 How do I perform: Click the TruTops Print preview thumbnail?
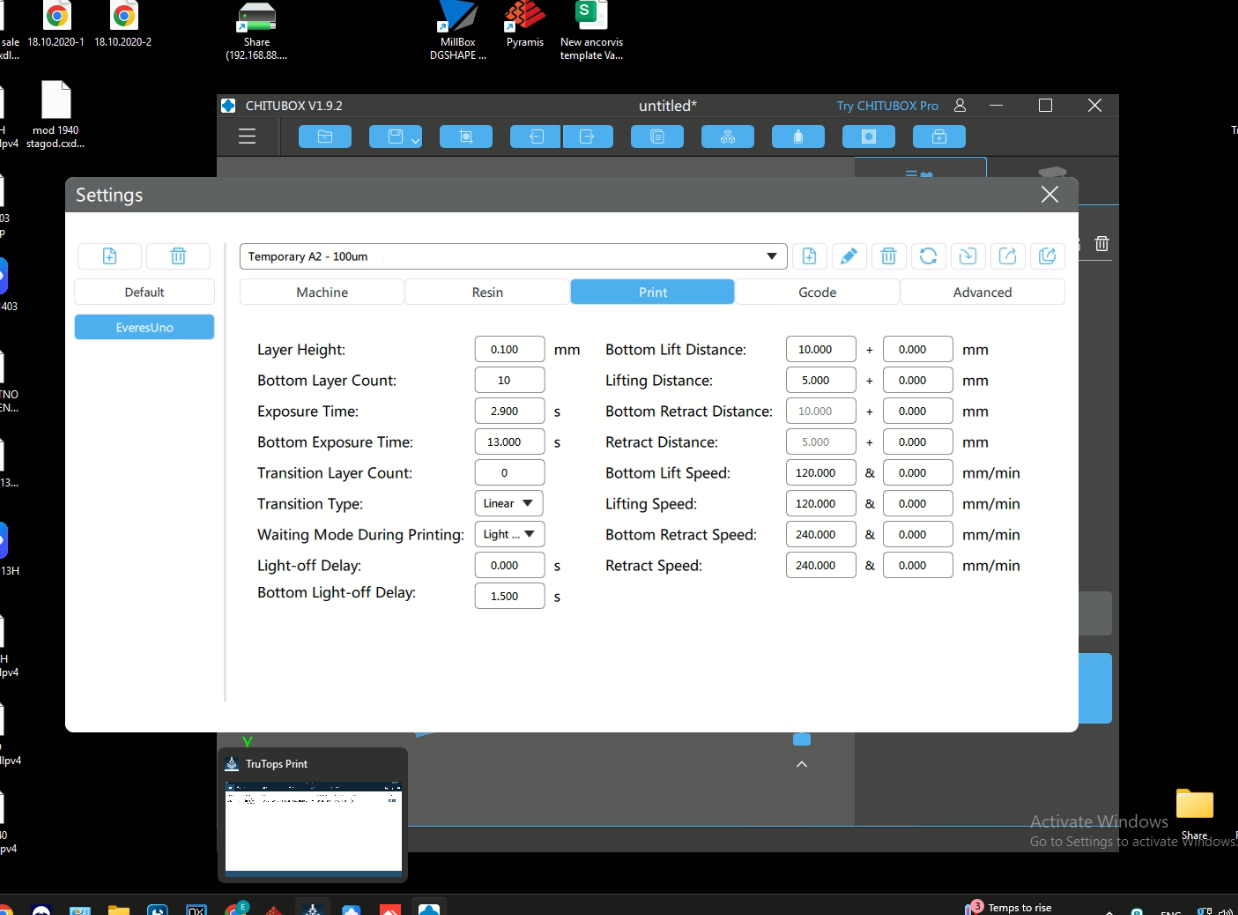[x=313, y=827]
